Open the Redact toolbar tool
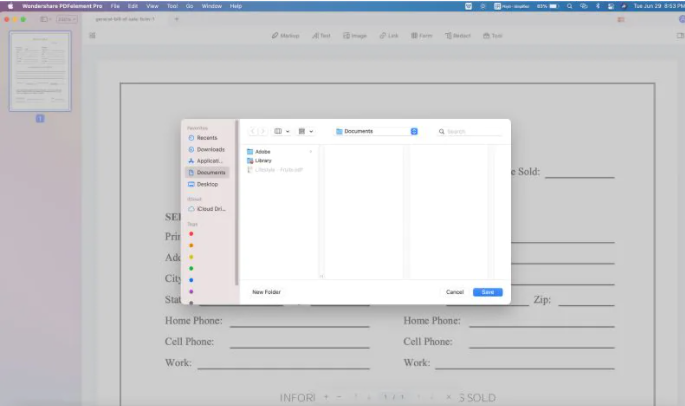This screenshot has height=406, width=685. [458, 35]
